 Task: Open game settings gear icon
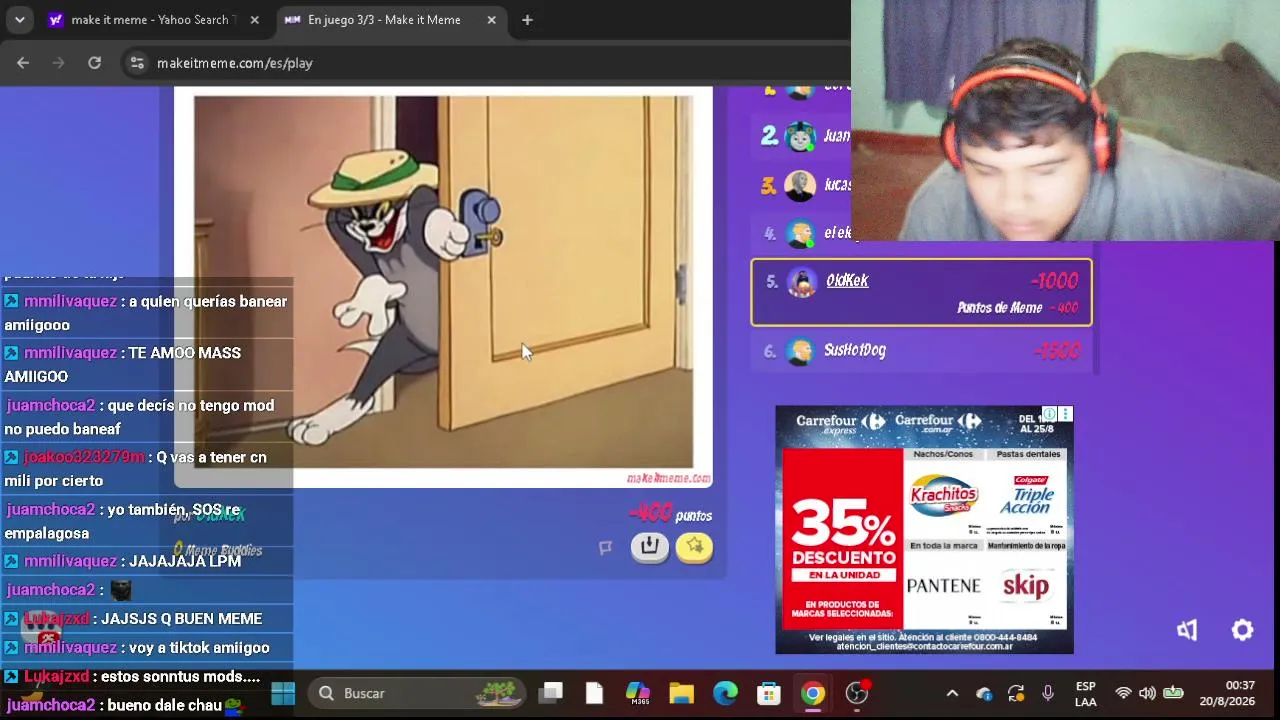coord(1242,630)
